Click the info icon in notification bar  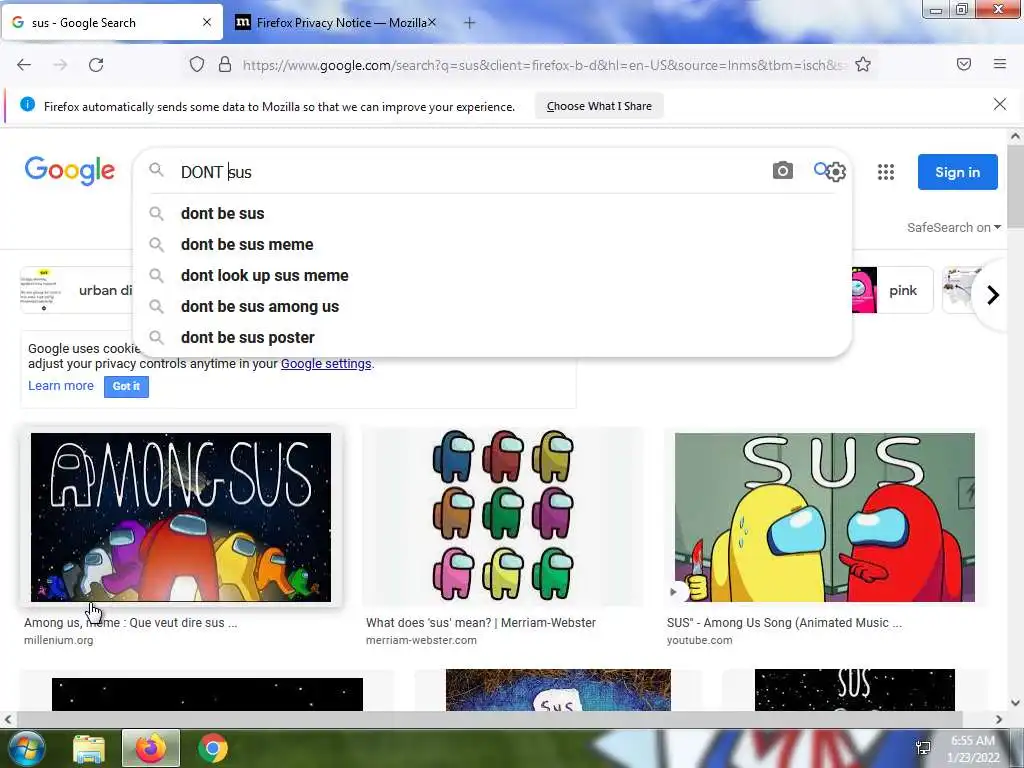click(27, 104)
